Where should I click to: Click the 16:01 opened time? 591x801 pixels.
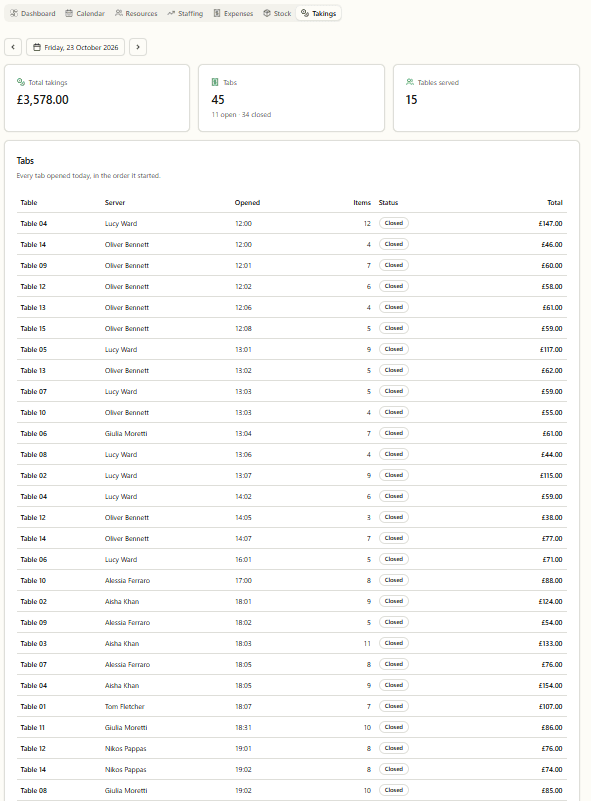click(243, 559)
